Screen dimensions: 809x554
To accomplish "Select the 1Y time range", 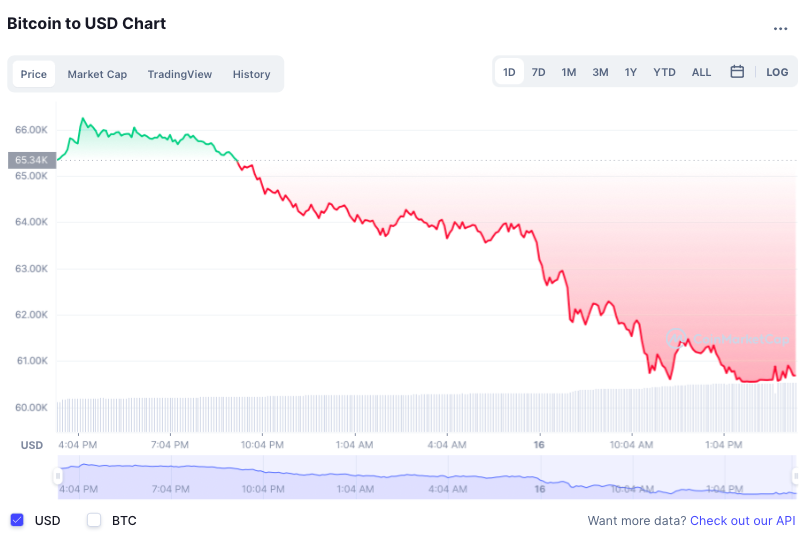I will tap(631, 72).
